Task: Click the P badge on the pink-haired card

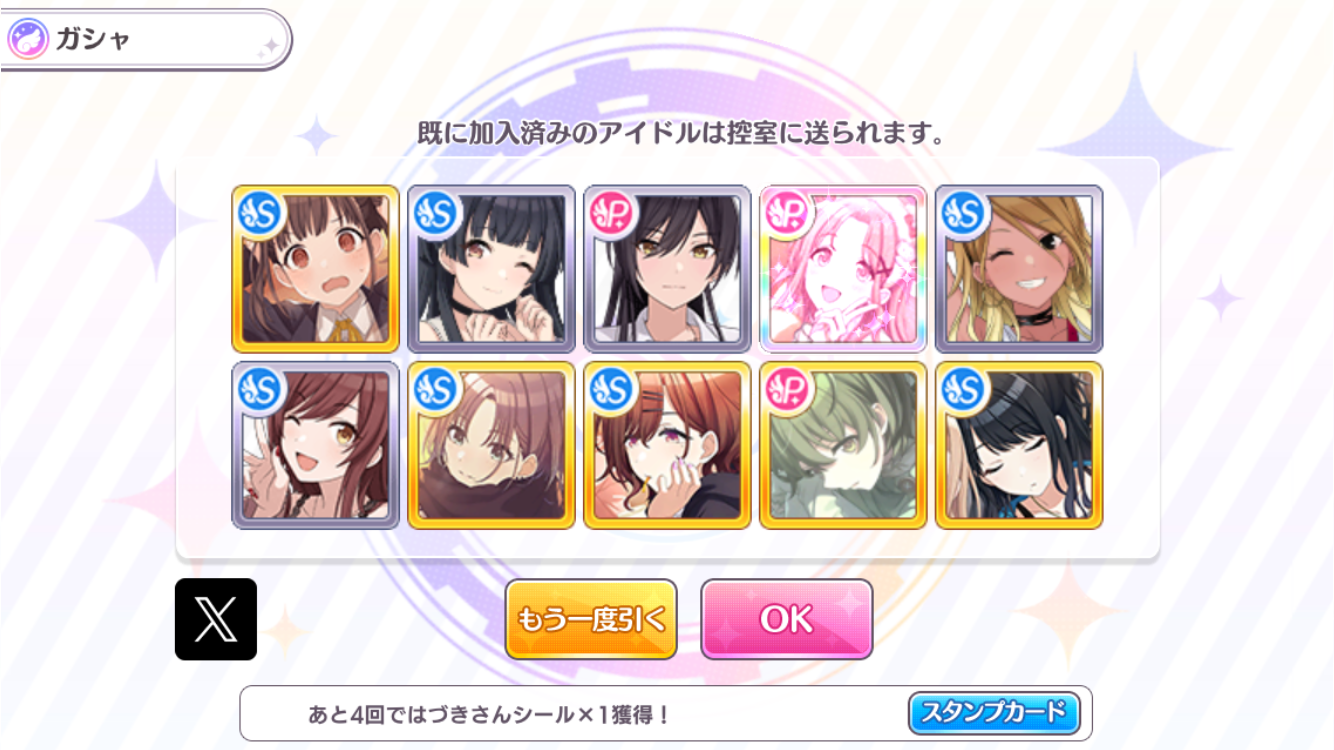Action: tap(787, 213)
